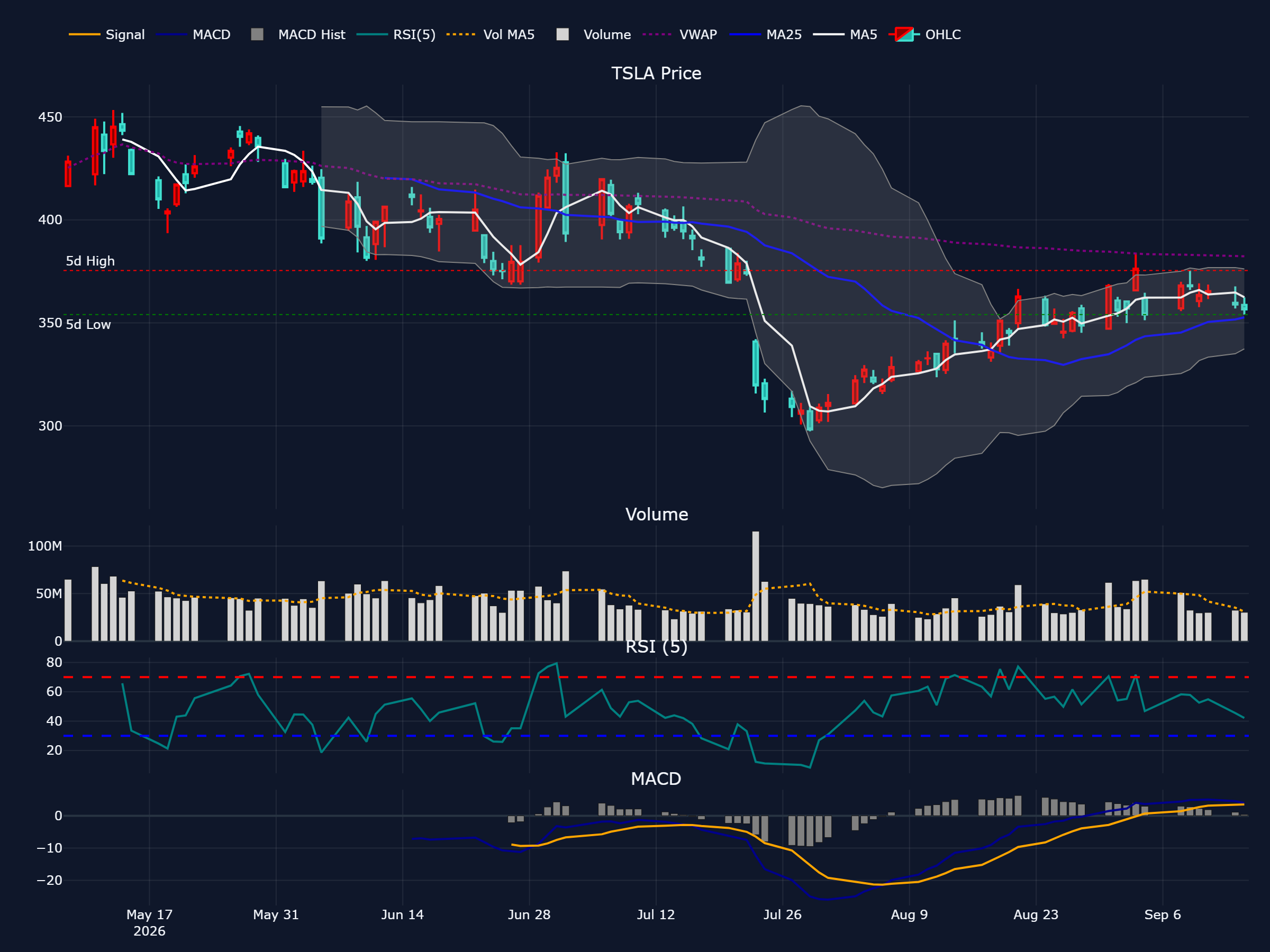Toggle the MACD Hist legend entry
This screenshot has height=952, width=1270.
click(x=298, y=34)
